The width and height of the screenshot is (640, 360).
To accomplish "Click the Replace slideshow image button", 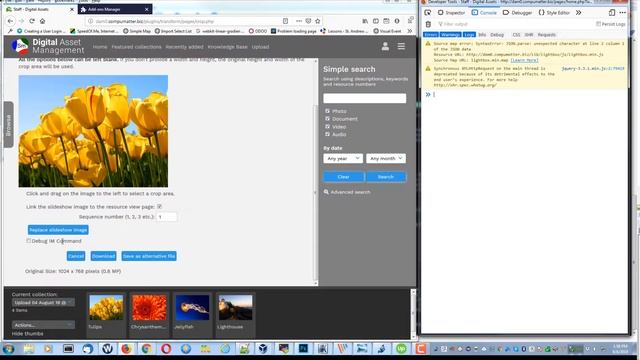I will 58,230.
